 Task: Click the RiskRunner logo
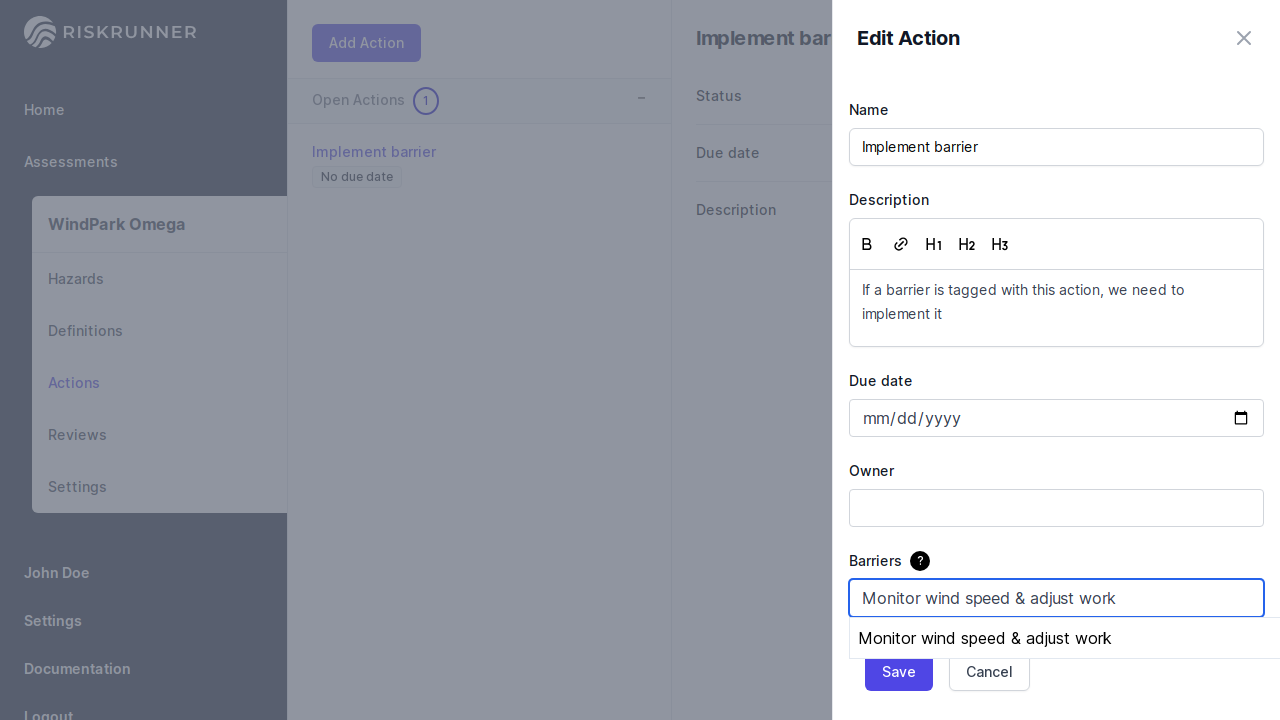110,32
